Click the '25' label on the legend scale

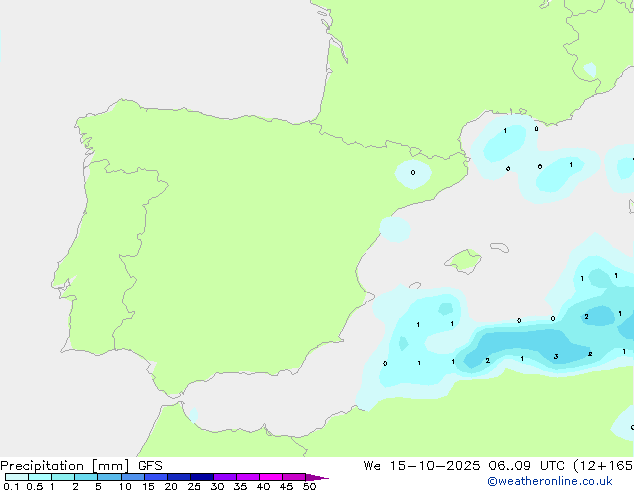pyautogui.click(x=194, y=486)
